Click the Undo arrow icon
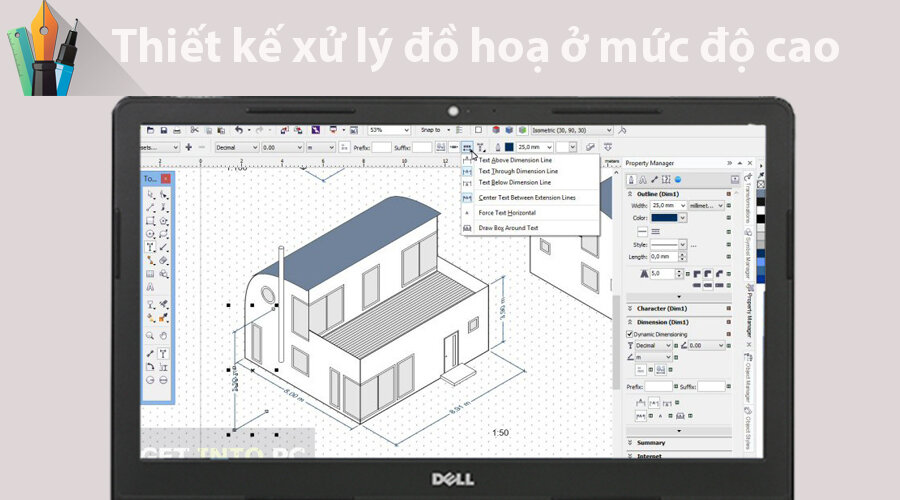The height and width of the screenshot is (500, 900). (x=238, y=130)
